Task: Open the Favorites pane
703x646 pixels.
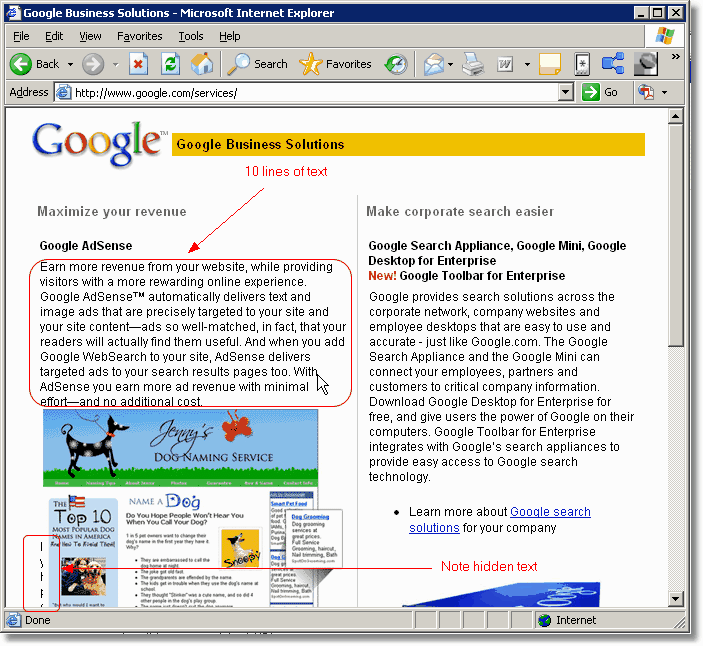Action: (x=335, y=64)
